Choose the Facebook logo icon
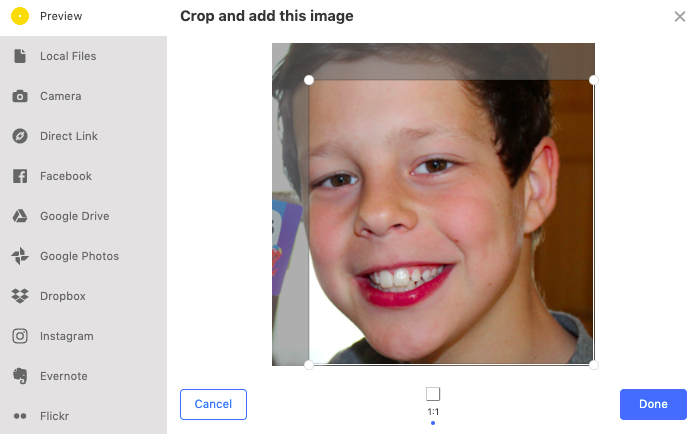Image resolution: width=698 pixels, height=434 pixels. click(x=20, y=176)
